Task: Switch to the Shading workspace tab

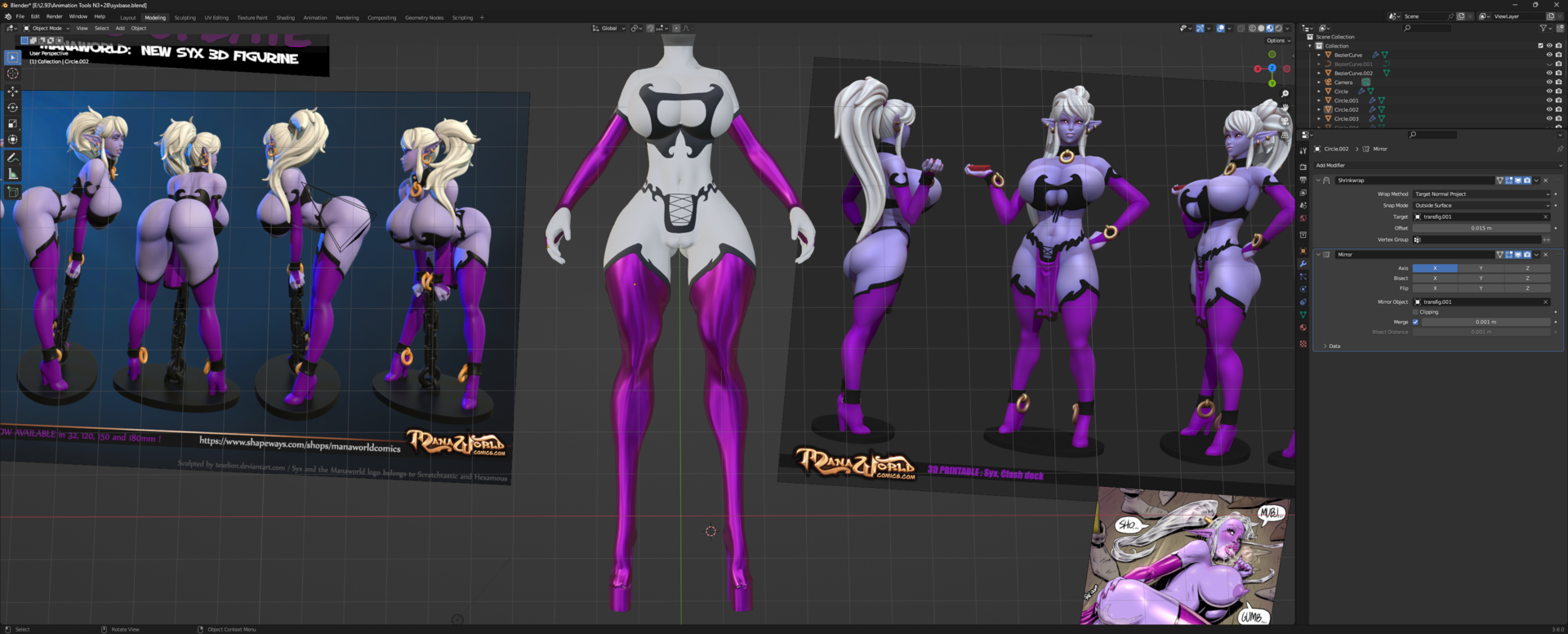Action: pyautogui.click(x=285, y=18)
